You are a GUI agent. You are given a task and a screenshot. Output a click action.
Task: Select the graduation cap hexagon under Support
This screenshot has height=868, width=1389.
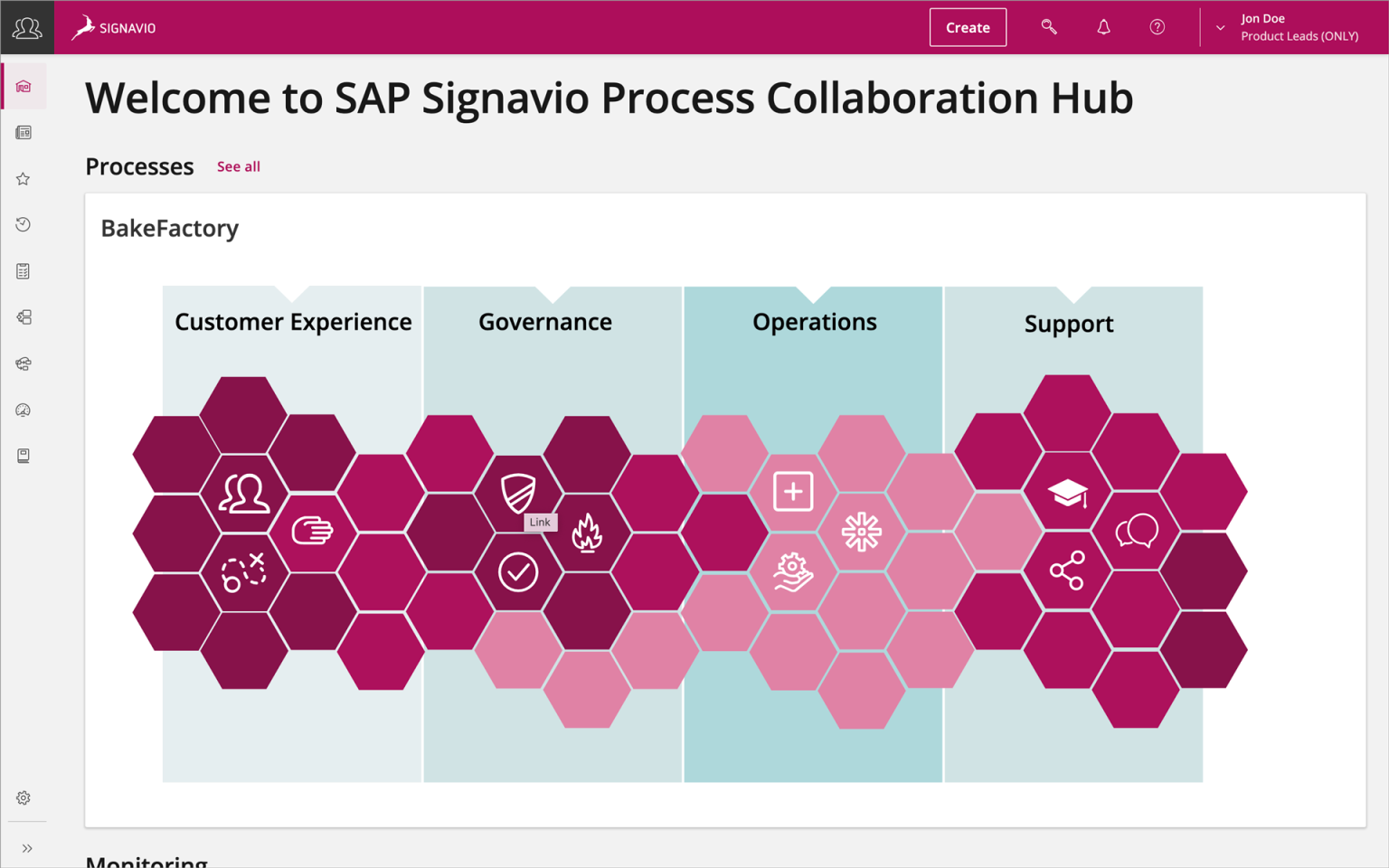[1068, 492]
